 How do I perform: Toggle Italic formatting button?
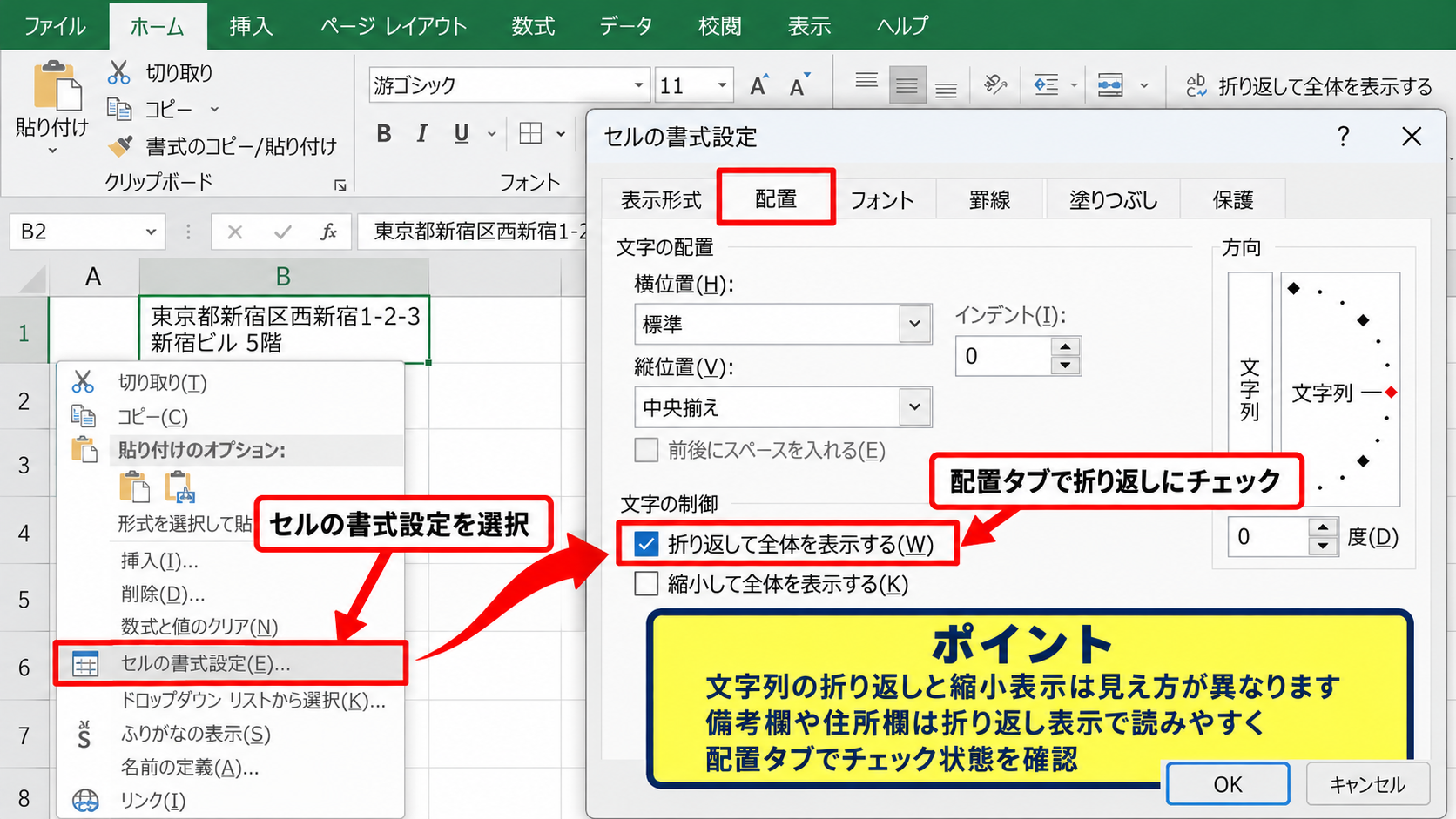coord(422,133)
